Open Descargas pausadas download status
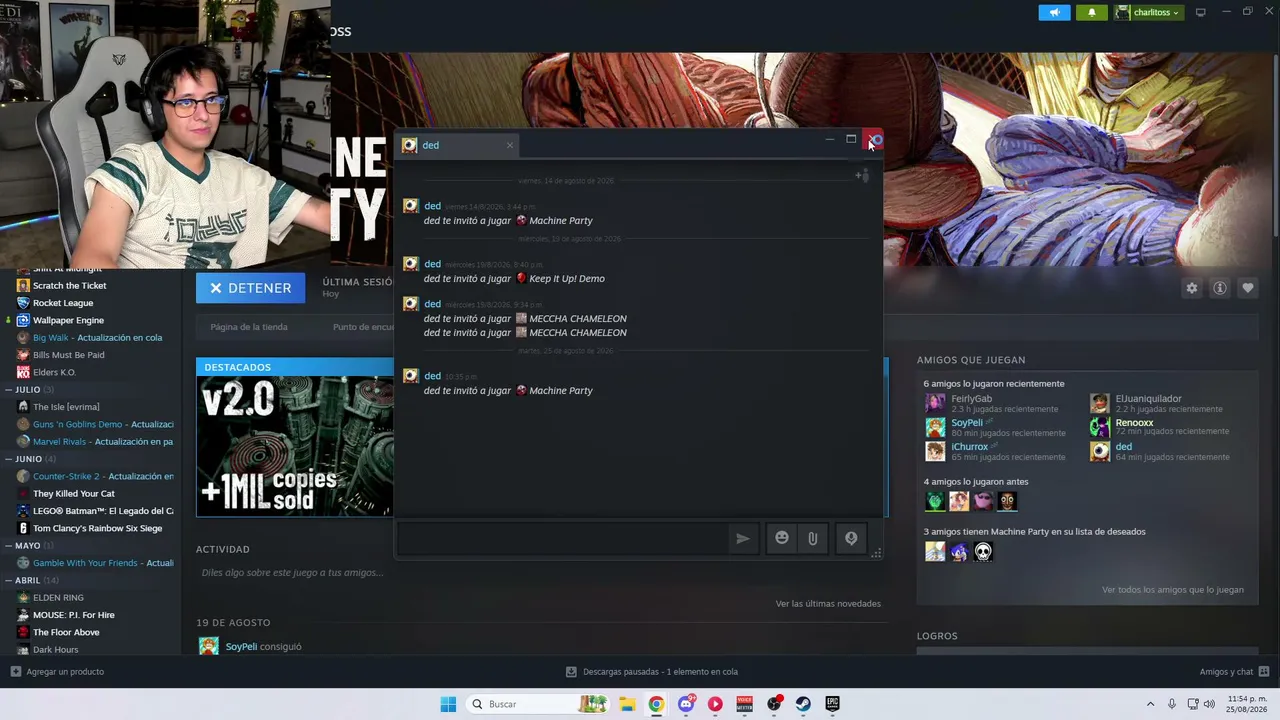 tap(652, 672)
